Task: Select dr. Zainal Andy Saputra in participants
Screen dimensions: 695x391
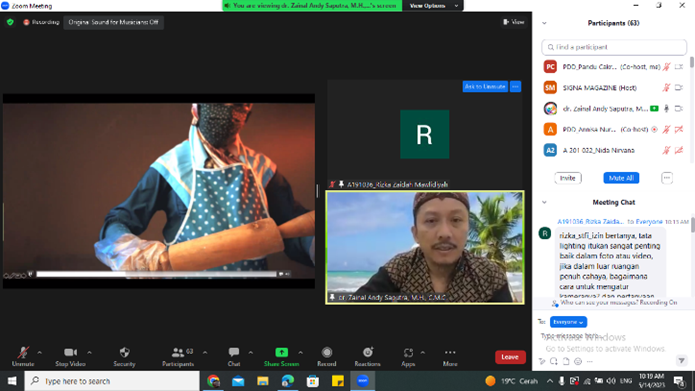Action: 614,109
